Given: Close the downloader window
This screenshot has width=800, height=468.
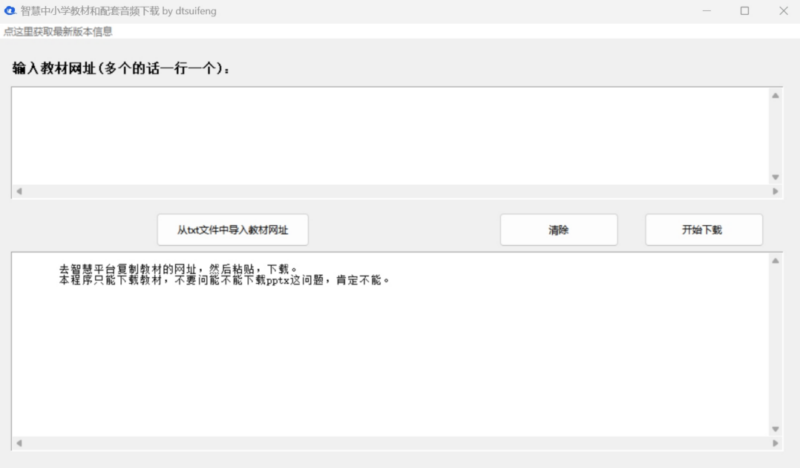Looking at the screenshot, I should 782,11.
